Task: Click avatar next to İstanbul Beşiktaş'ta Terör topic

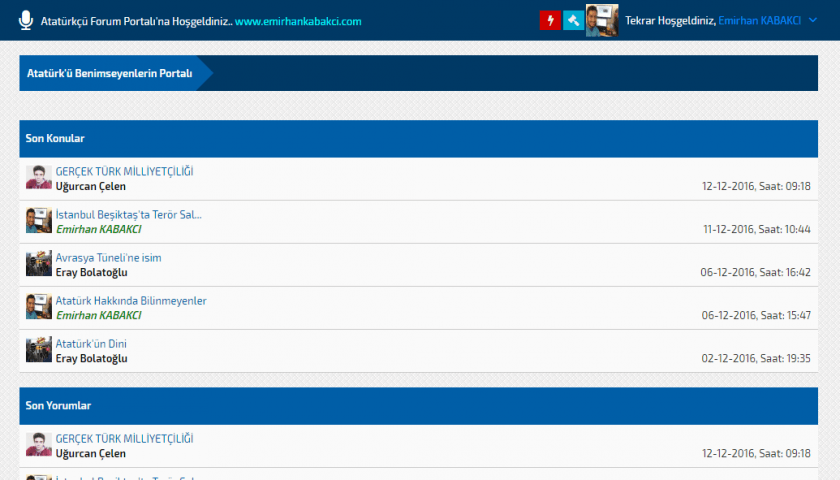Action: tap(39, 221)
